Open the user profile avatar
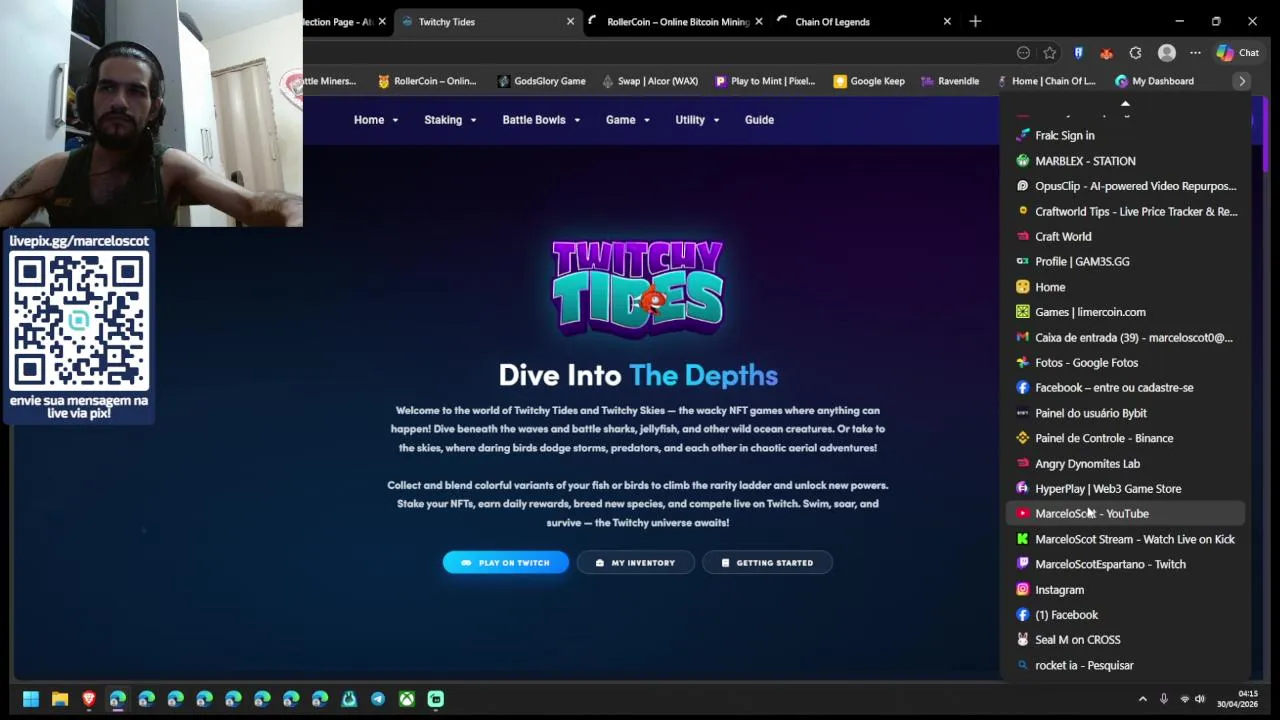This screenshot has height=720, width=1280. (1166, 53)
